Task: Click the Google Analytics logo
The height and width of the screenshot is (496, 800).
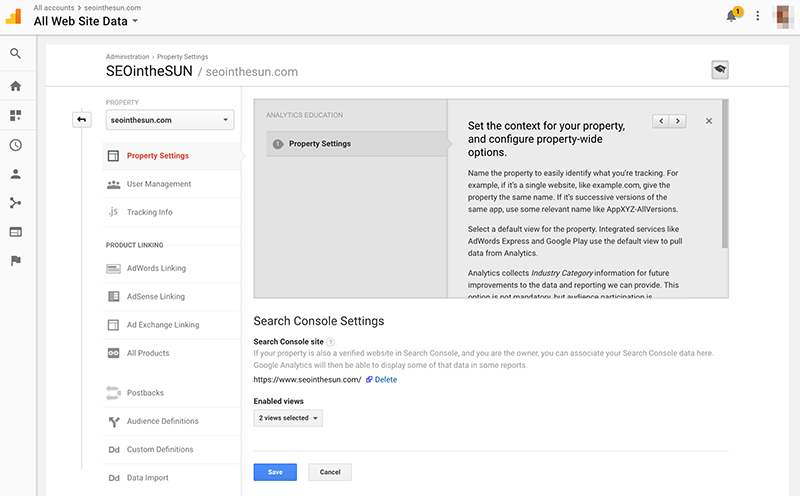Action: [x=14, y=16]
